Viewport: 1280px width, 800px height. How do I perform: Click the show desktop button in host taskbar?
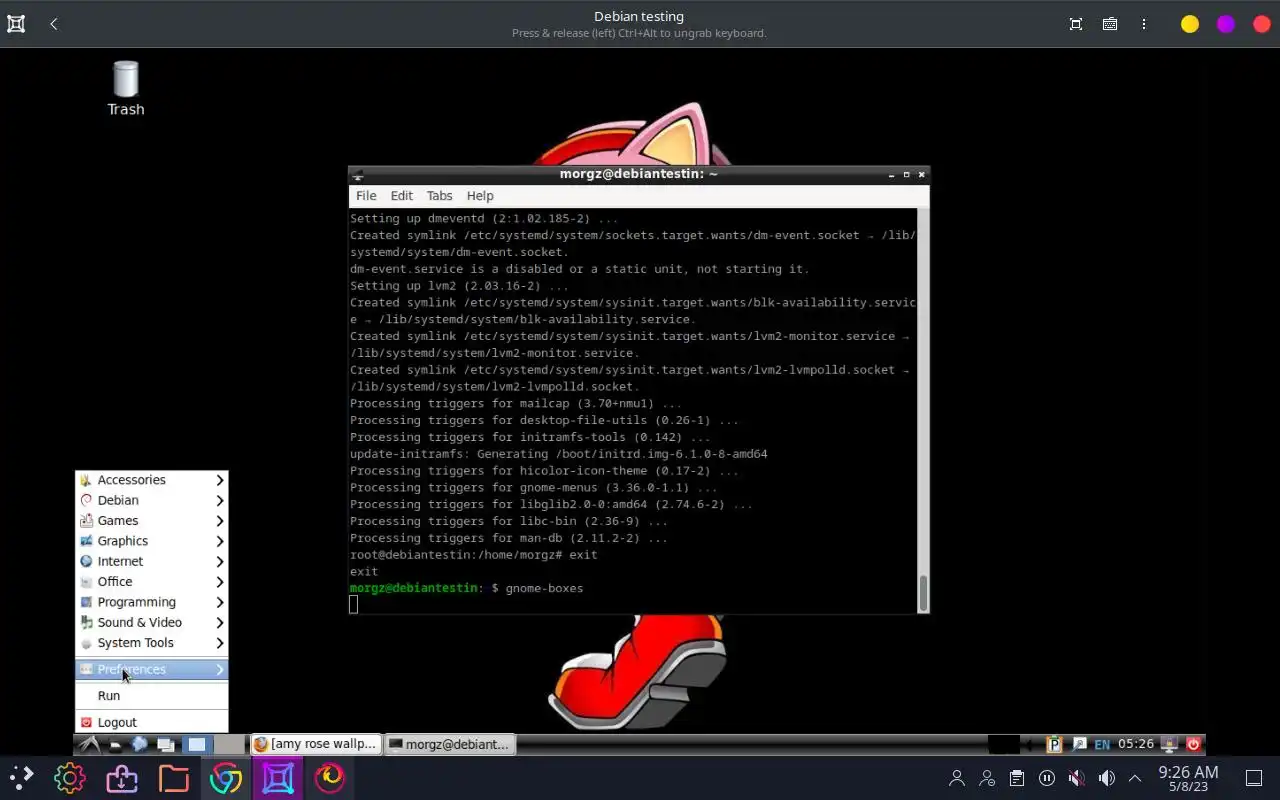(x=1253, y=778)
